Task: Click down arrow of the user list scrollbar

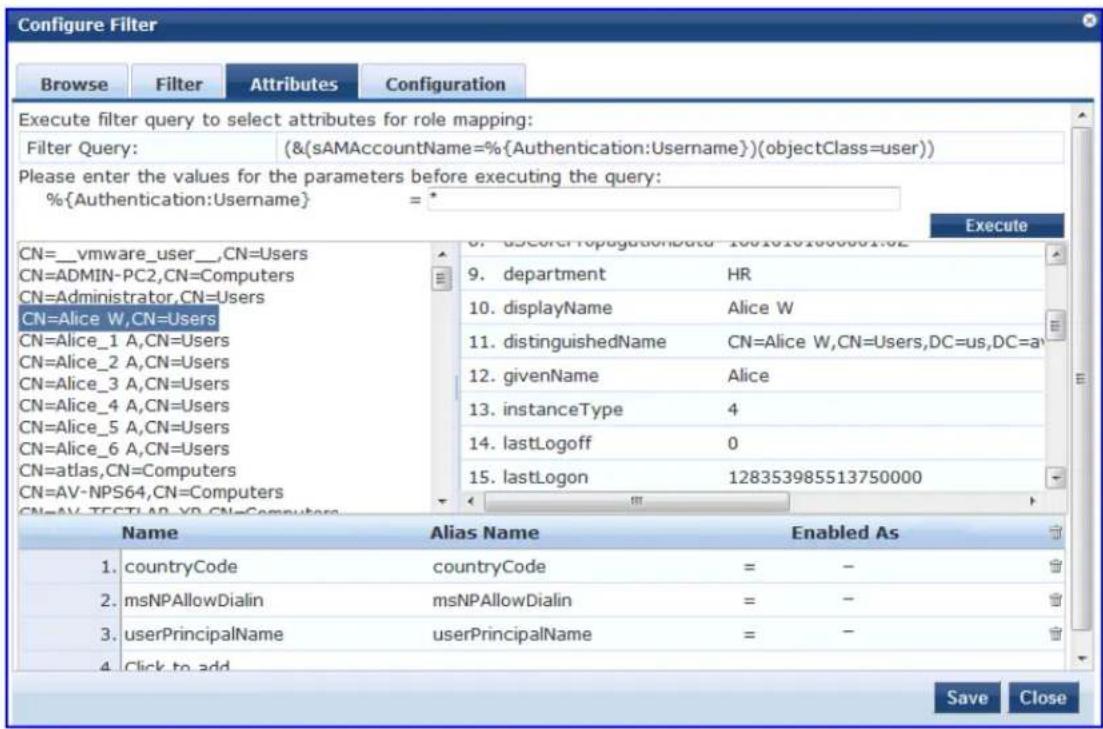Action: click(442, 501)
